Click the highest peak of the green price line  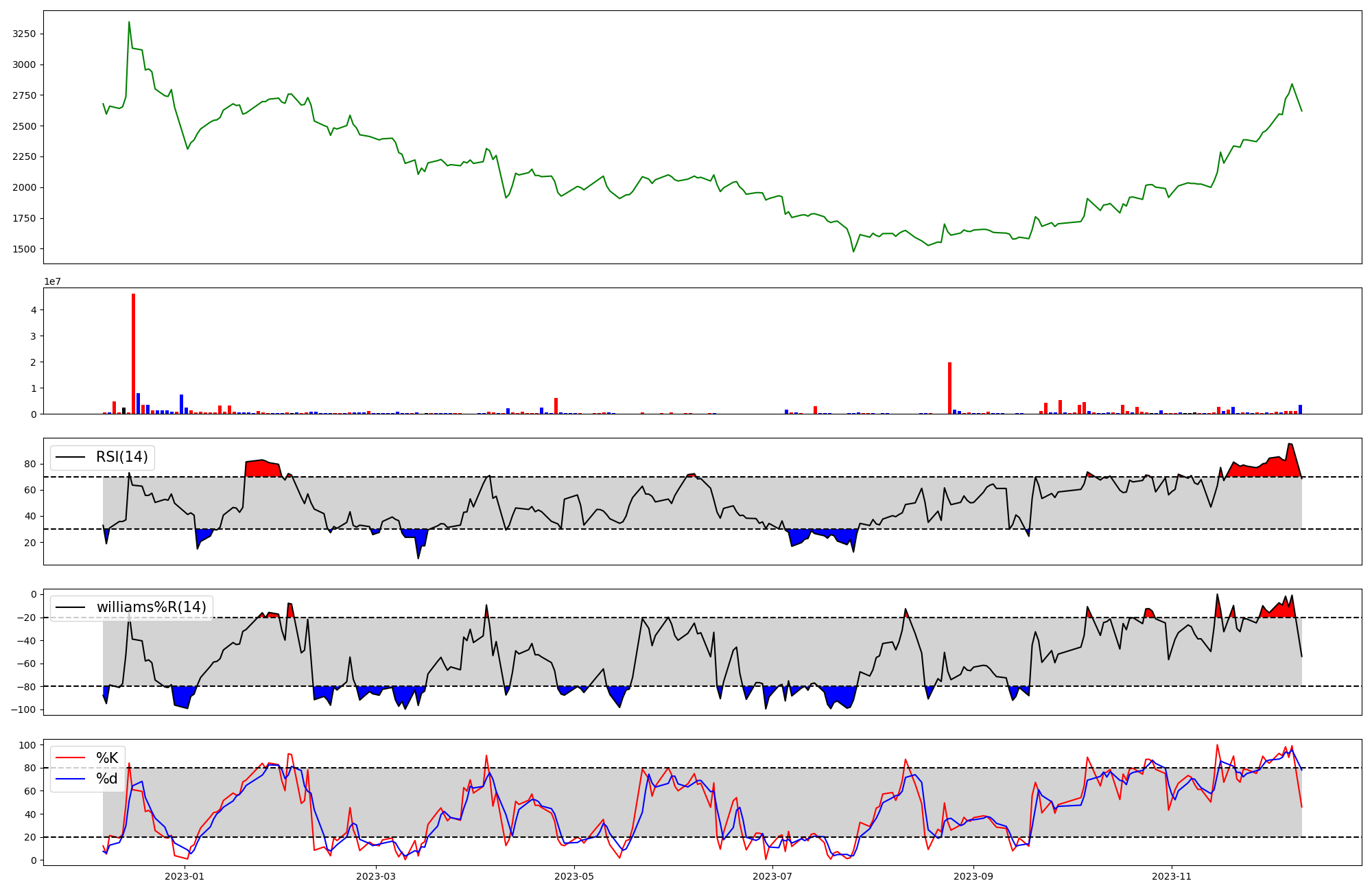(129, 23)
